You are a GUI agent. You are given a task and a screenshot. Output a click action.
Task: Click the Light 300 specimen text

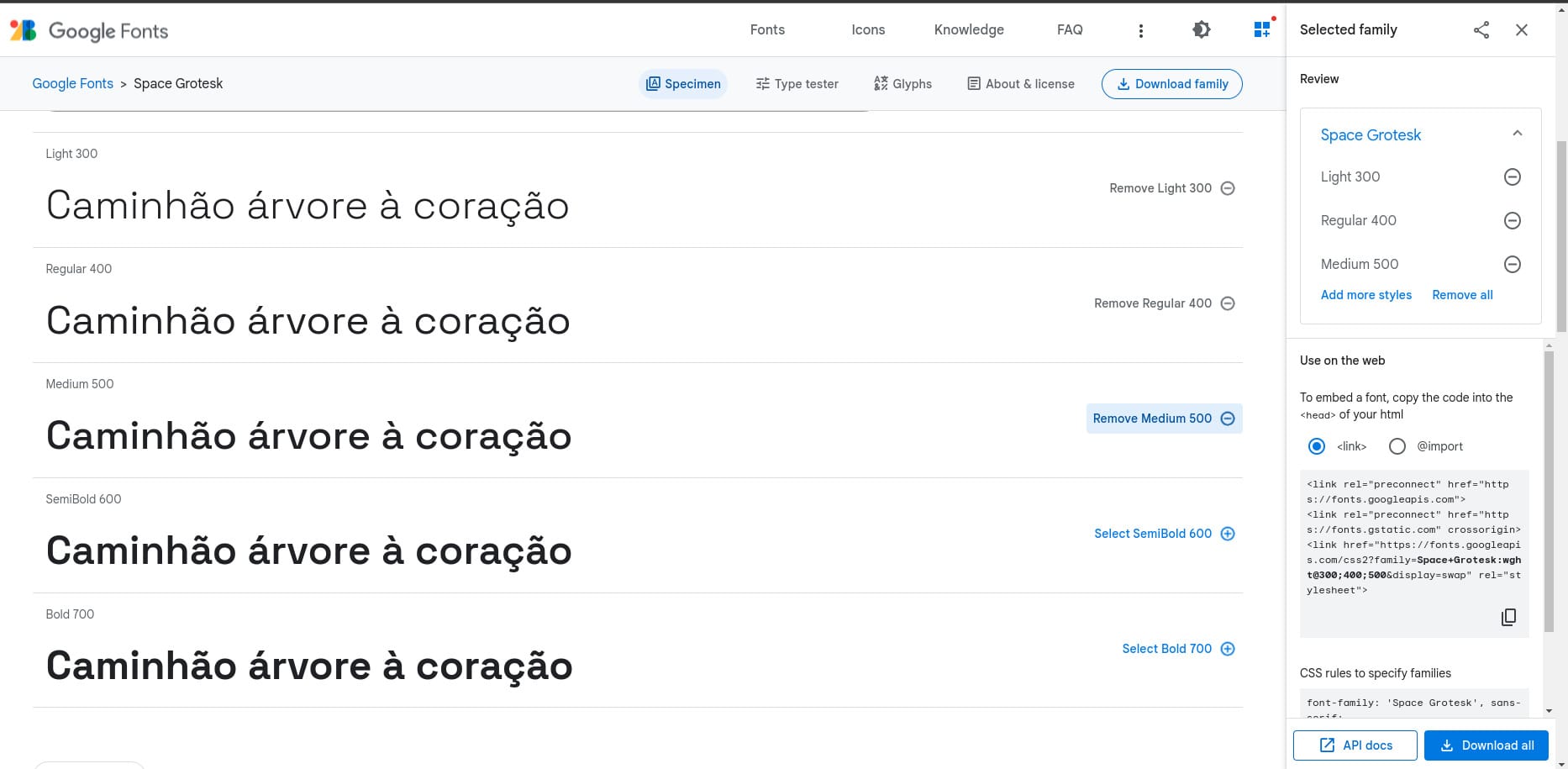pos(308,206)
